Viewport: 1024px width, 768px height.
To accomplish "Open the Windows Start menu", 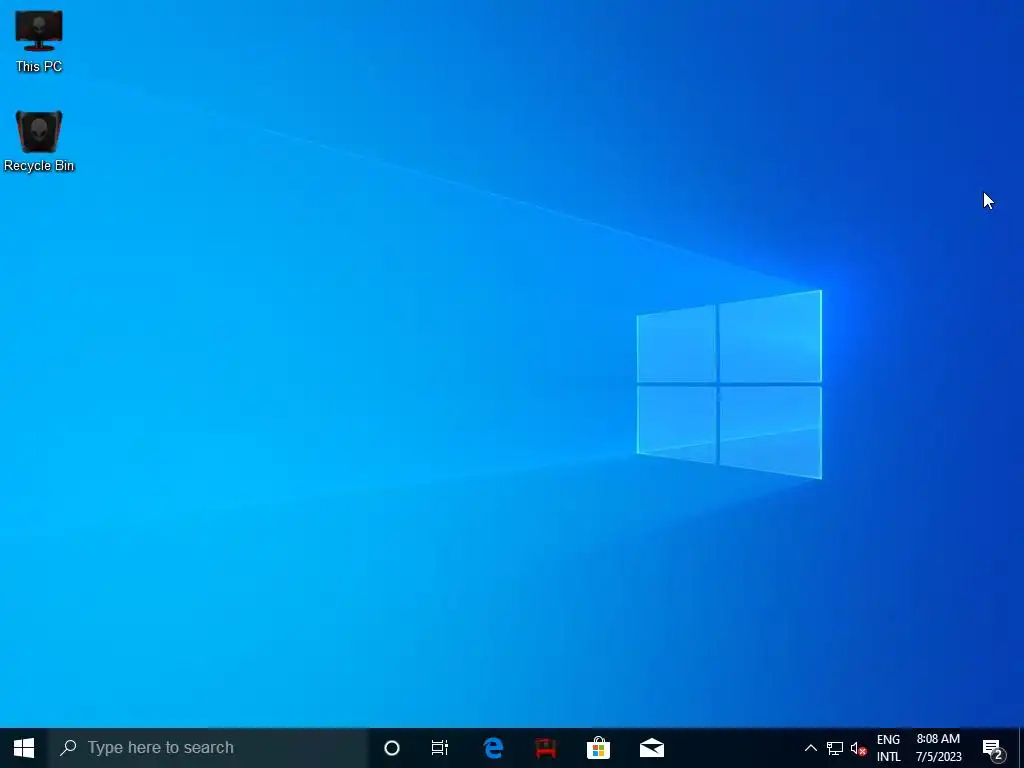I will (x=24, y=748).
